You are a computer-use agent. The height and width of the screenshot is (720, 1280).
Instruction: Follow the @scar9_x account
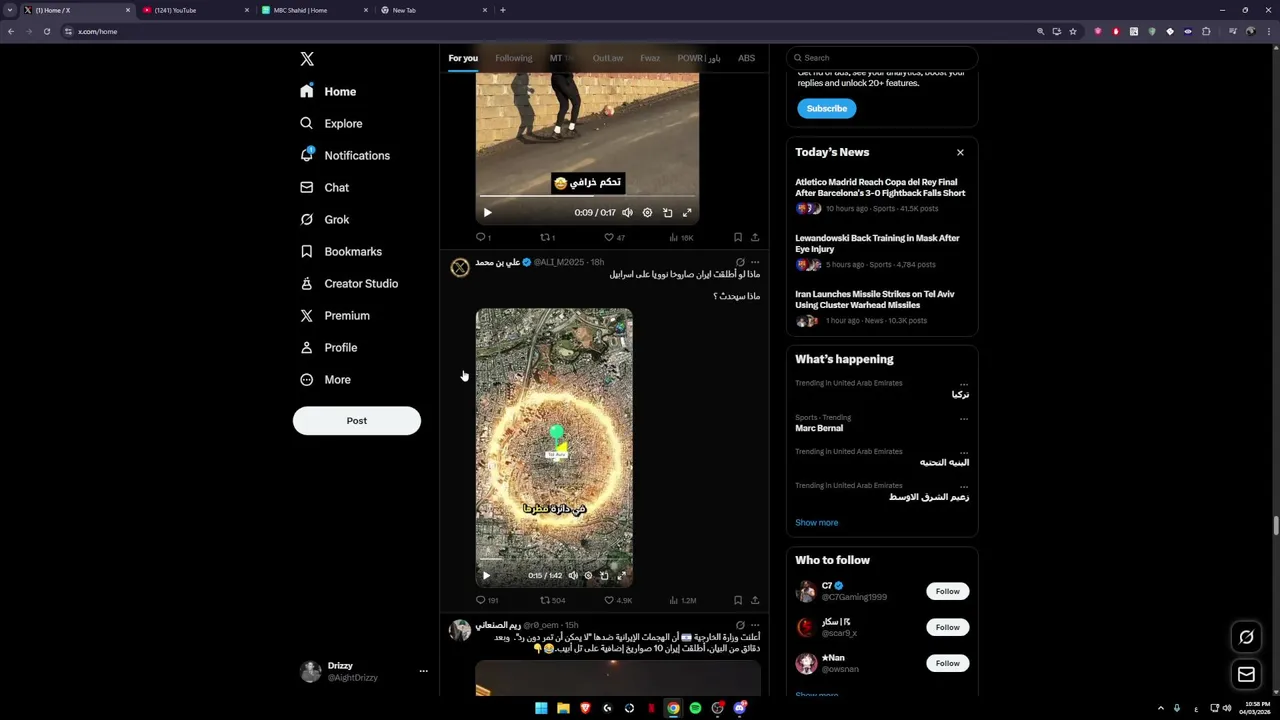coord(947,627)
